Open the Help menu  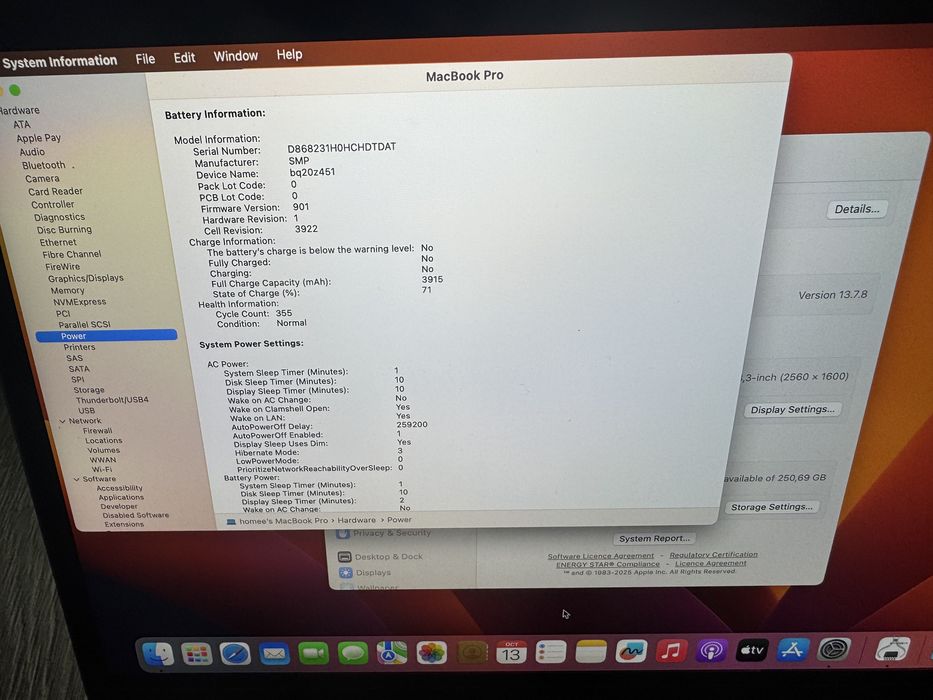(289, 55)
